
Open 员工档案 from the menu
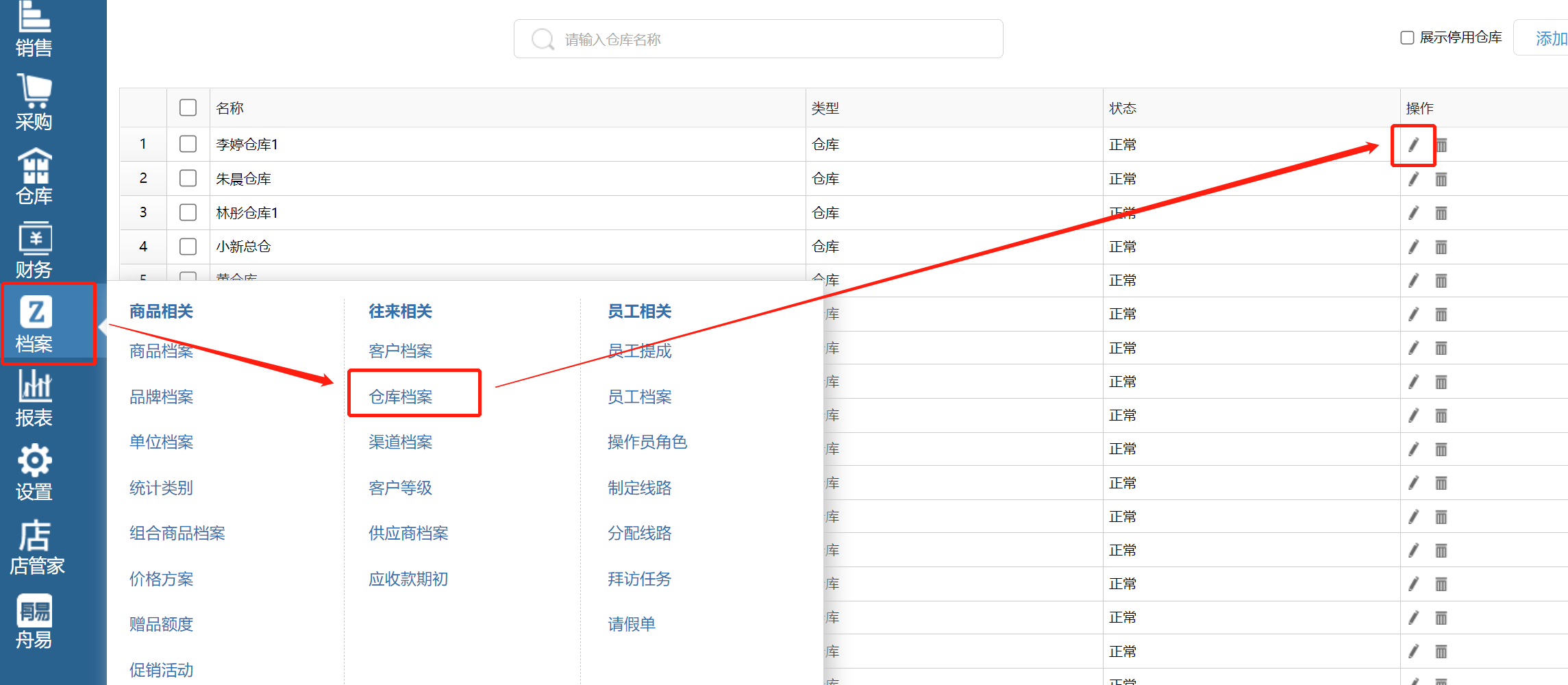click(x=640, y=397)
